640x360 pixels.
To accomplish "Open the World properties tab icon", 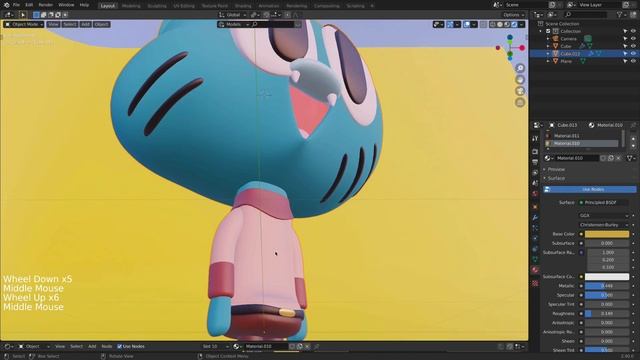I will (x=535, y=194).
